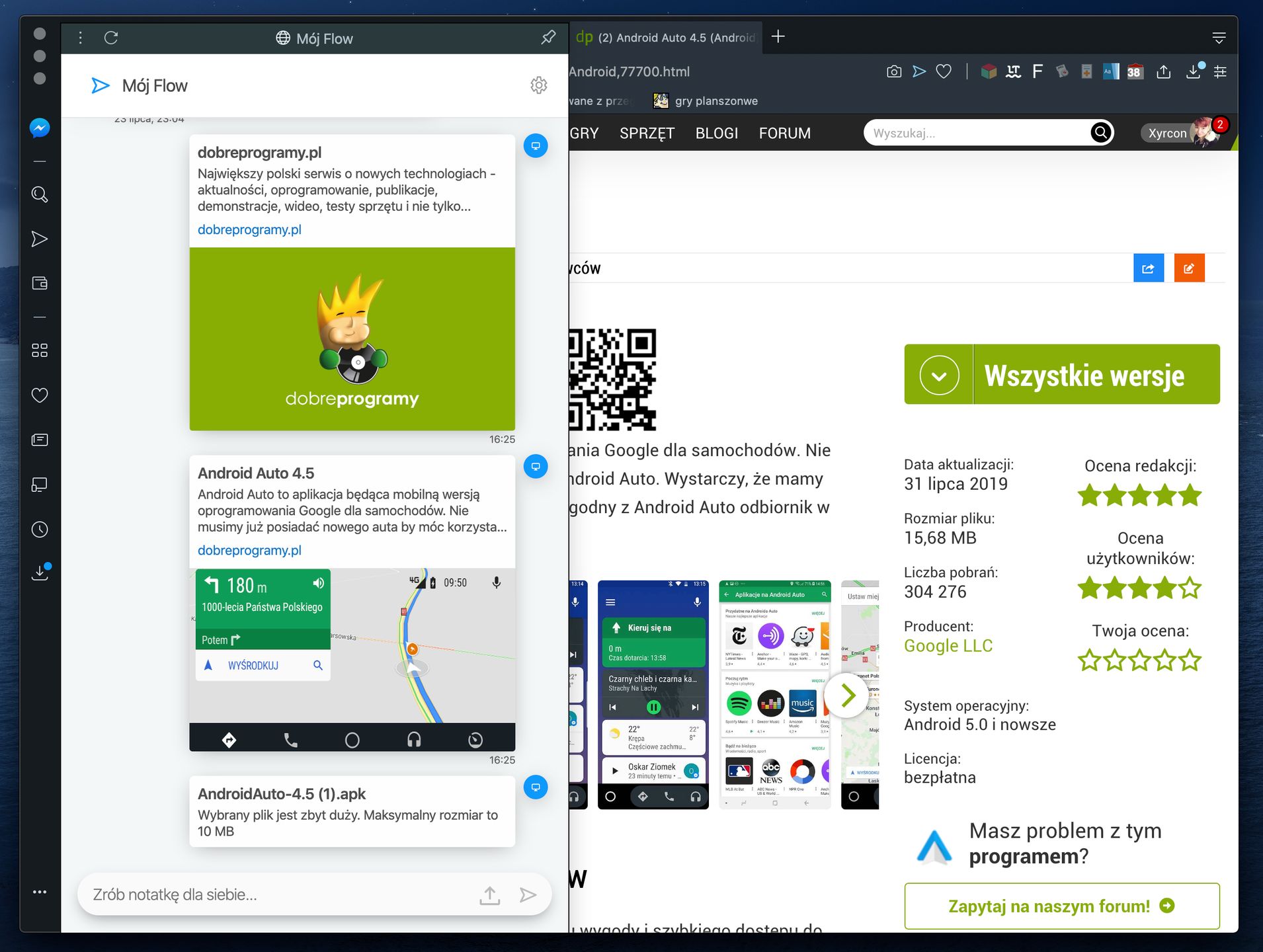Send the page to Flow from the address bar
Image resolution: width=1263 pixels, height=952 pixels.
point(919,71)
